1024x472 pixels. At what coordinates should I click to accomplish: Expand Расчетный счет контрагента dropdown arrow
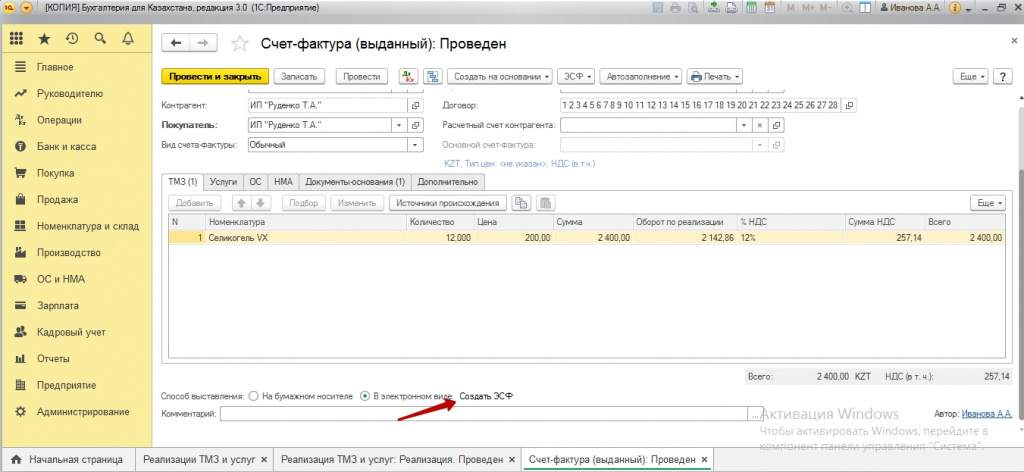744,125
